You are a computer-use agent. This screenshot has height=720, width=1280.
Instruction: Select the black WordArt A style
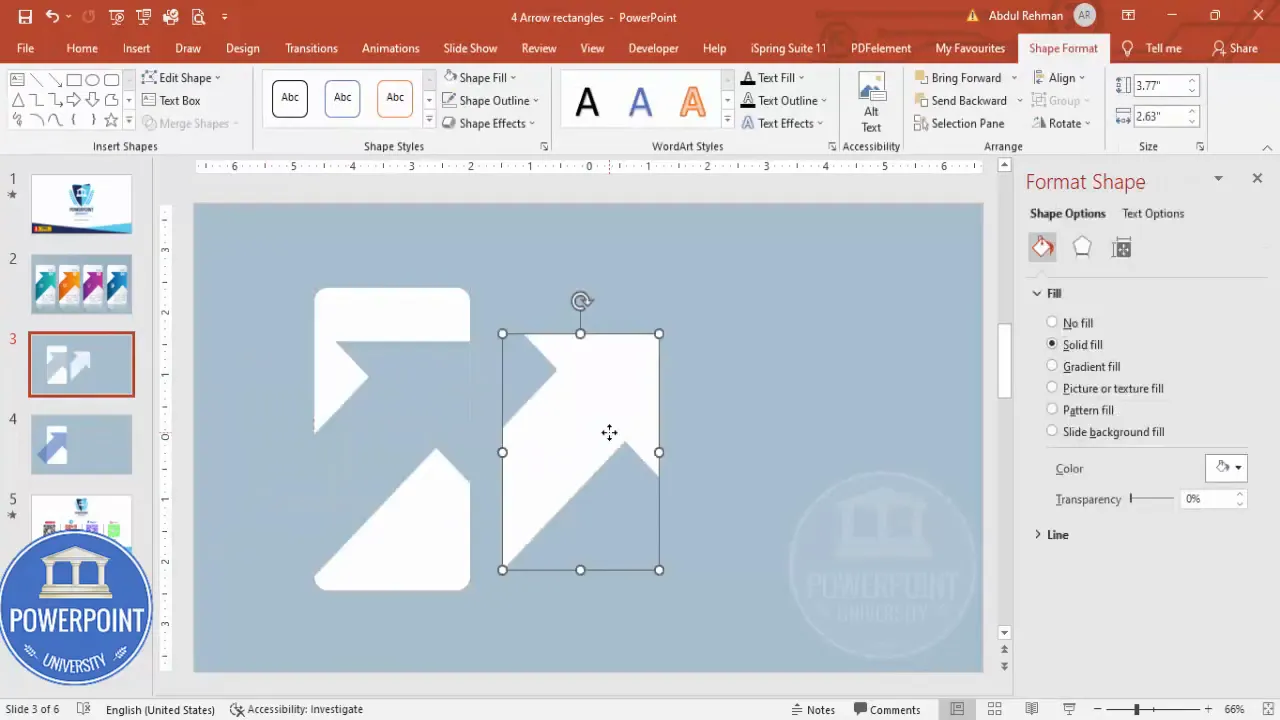[x=587, y=100]
